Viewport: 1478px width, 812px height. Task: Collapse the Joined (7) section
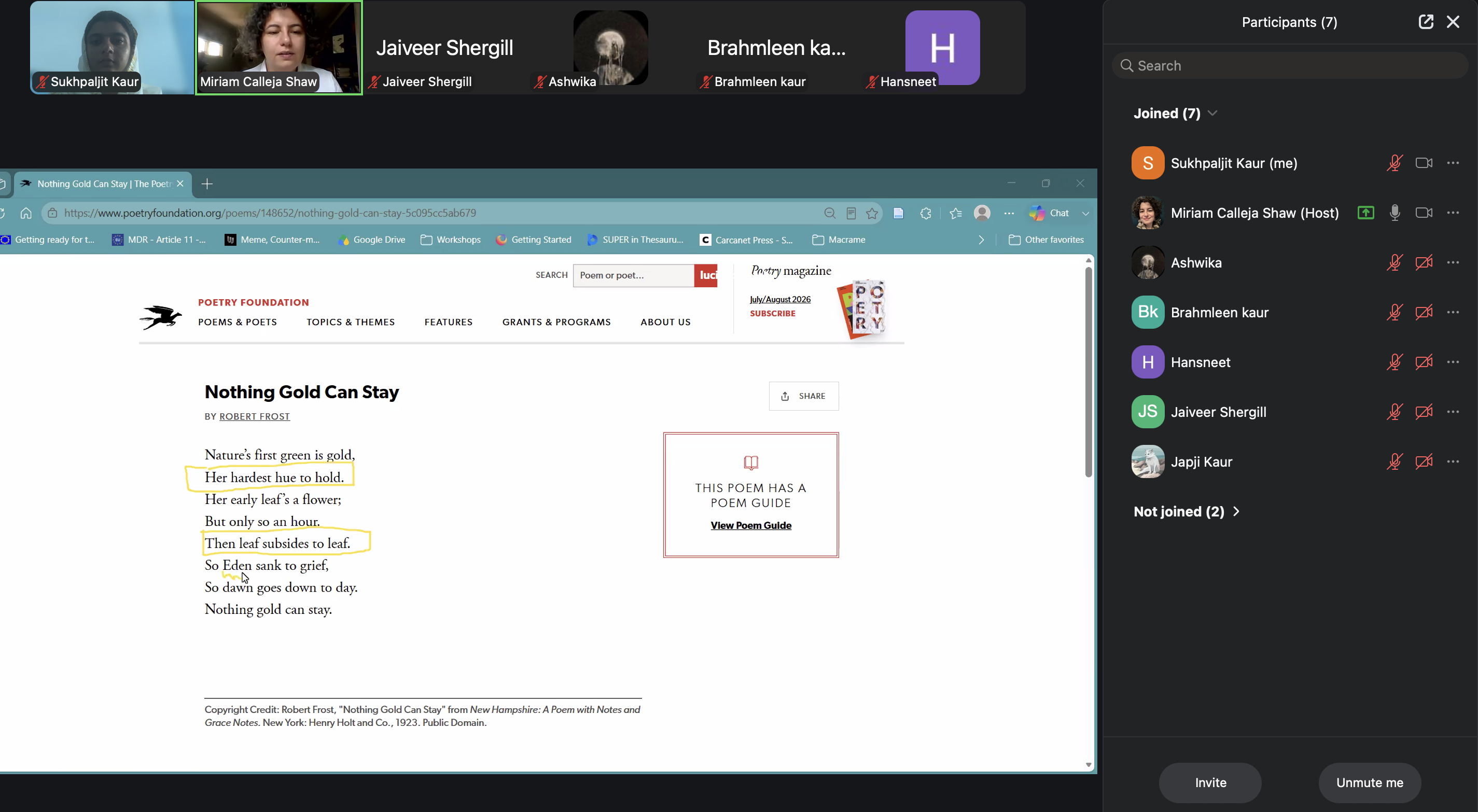(1212, 114)
